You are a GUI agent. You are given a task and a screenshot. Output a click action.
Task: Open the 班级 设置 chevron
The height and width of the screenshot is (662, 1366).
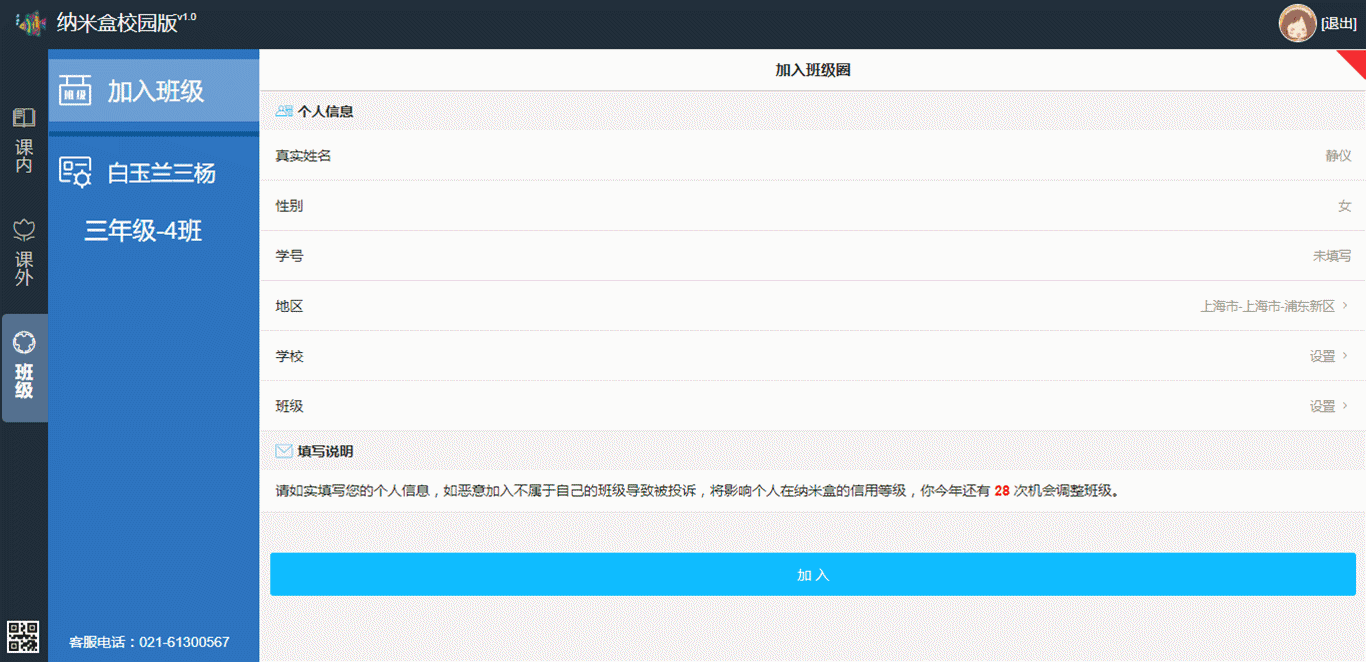tap(1345, 406)
